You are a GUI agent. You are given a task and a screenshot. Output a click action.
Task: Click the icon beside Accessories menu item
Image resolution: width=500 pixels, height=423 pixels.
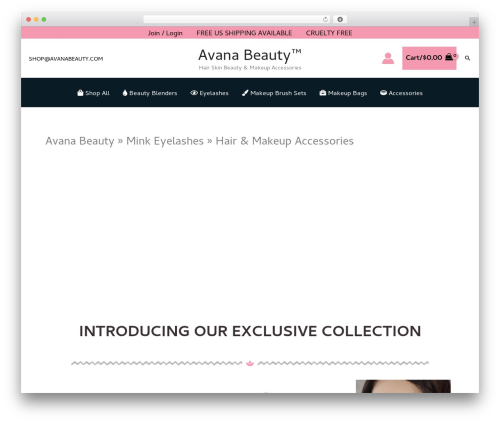coord(383,93)
